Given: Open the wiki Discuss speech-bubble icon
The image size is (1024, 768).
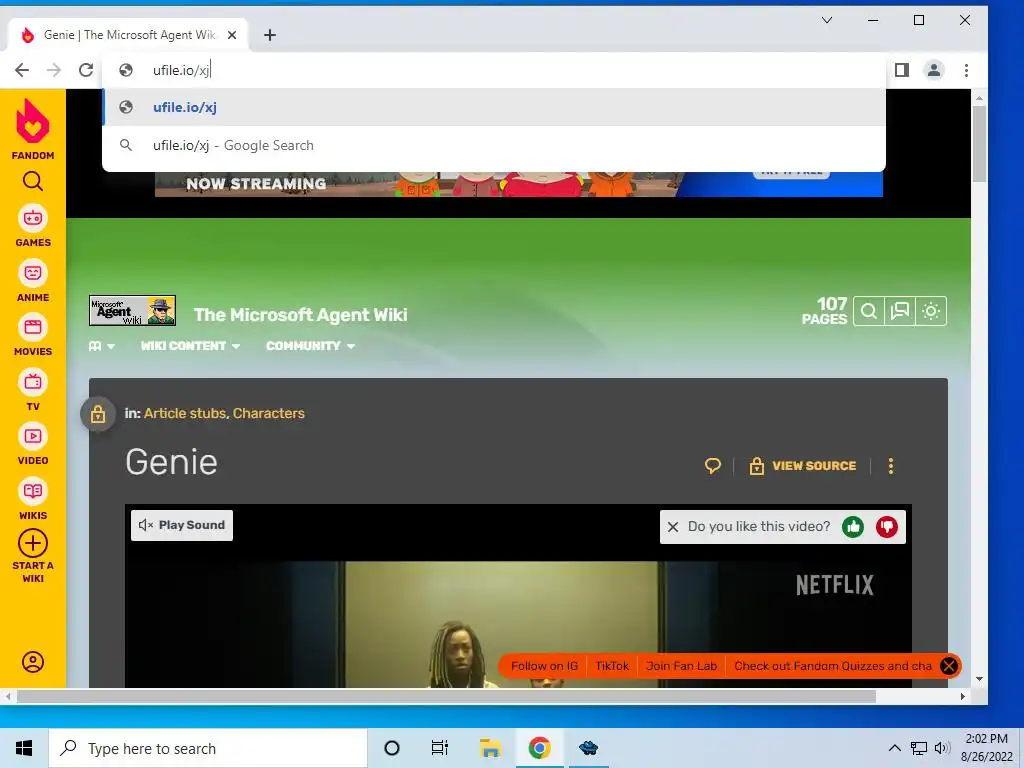Looking at the screenshot, I should (900, 311).
